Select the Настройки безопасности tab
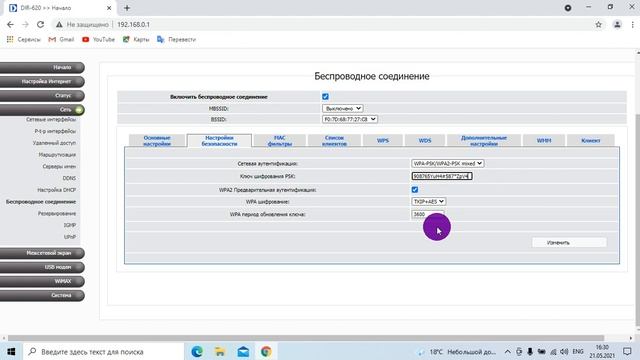 (x=219, y=140)
